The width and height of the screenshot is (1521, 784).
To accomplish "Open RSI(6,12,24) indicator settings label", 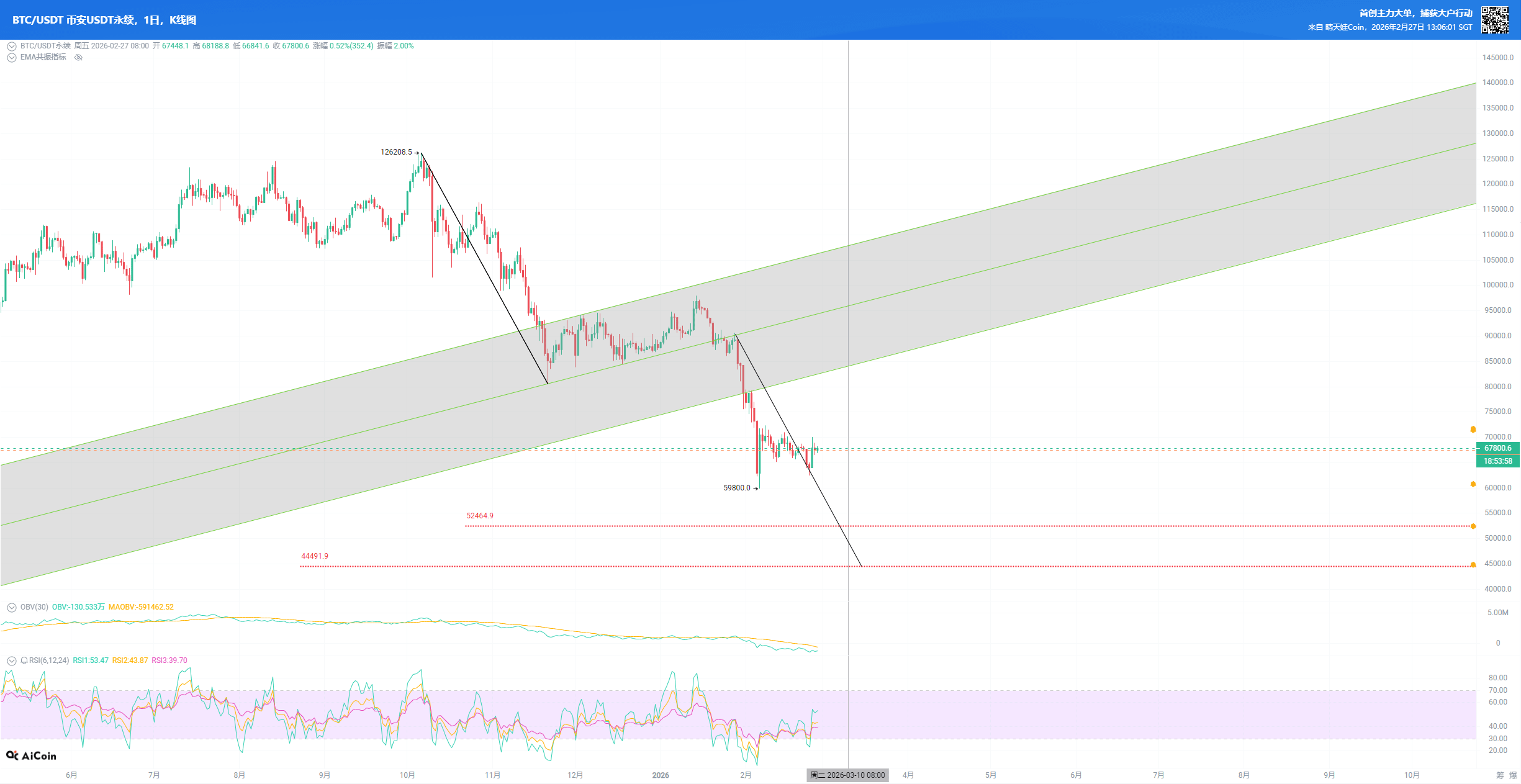I will pyautogui.click(x=49, y=660).
